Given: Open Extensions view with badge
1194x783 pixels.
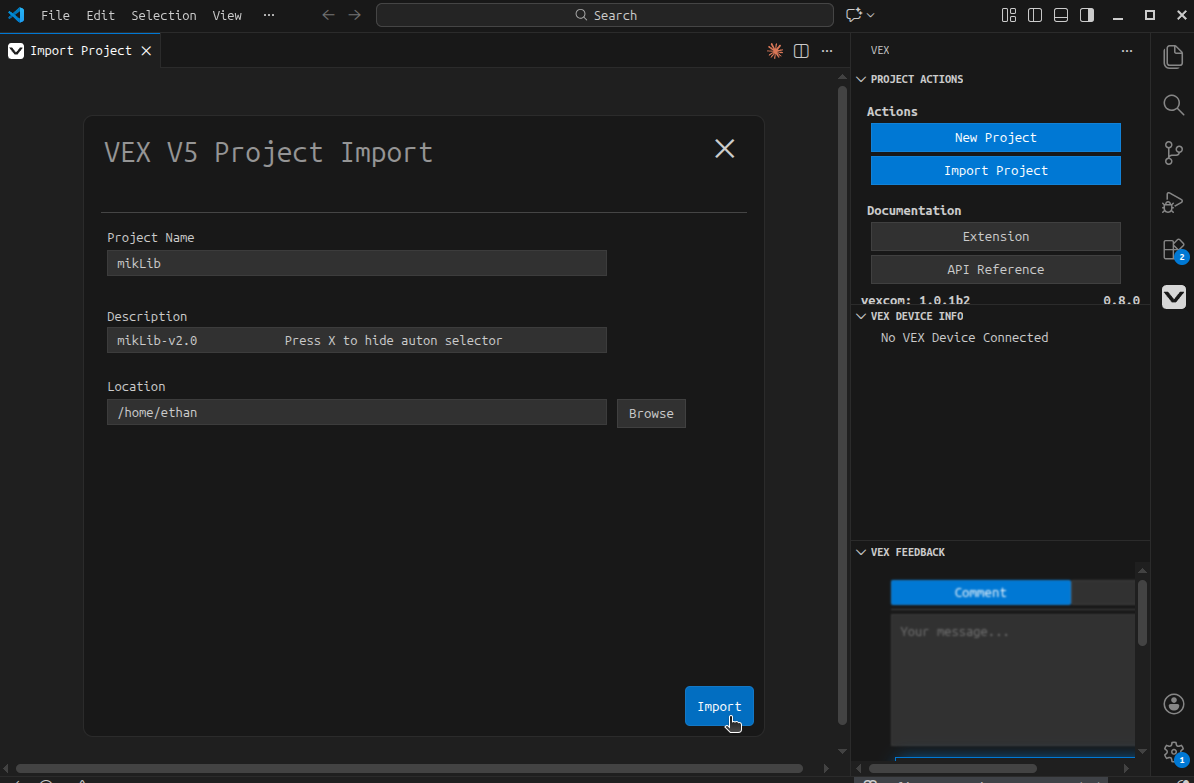Looking at the screenshot, I should [1173, 250].
